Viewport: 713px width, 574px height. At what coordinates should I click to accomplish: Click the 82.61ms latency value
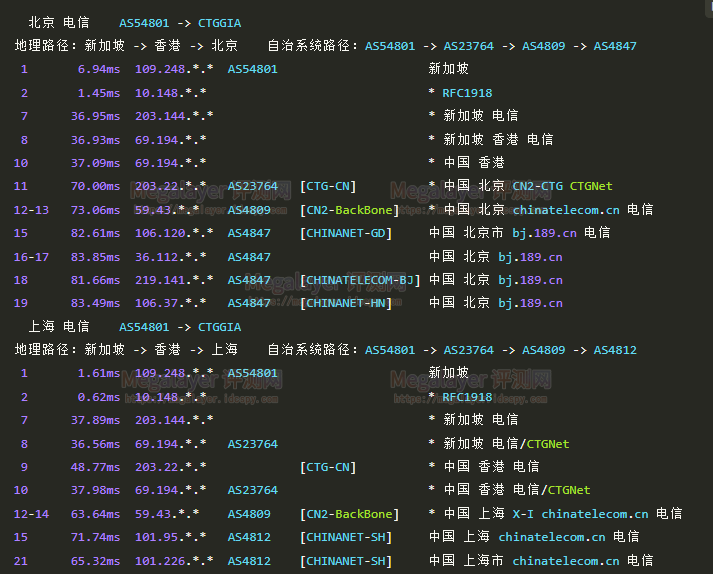coord(95,233)
